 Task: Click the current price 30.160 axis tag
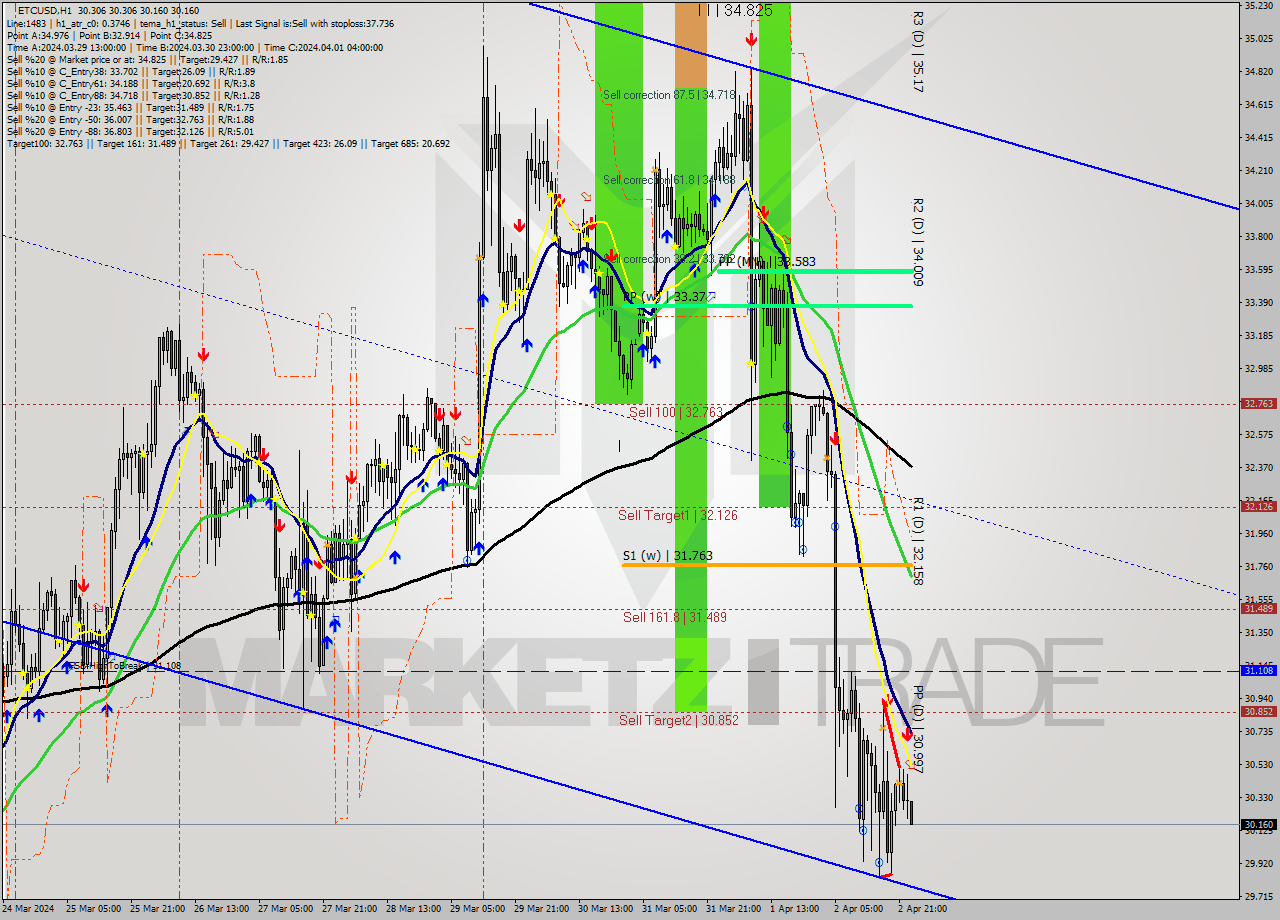(x=1258, y=825)
